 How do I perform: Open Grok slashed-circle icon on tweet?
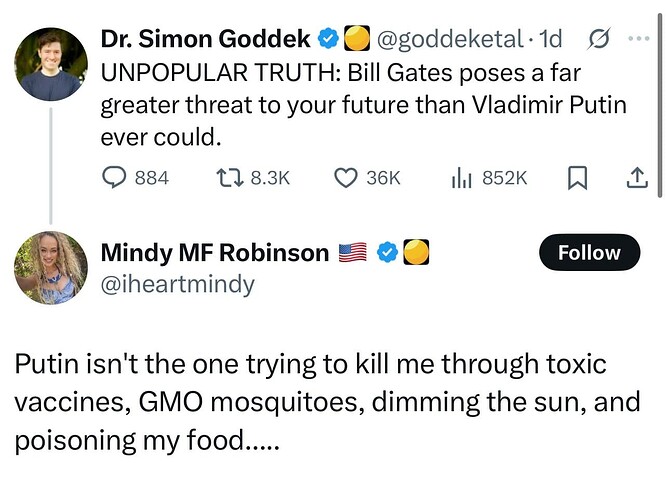(599, 39)
